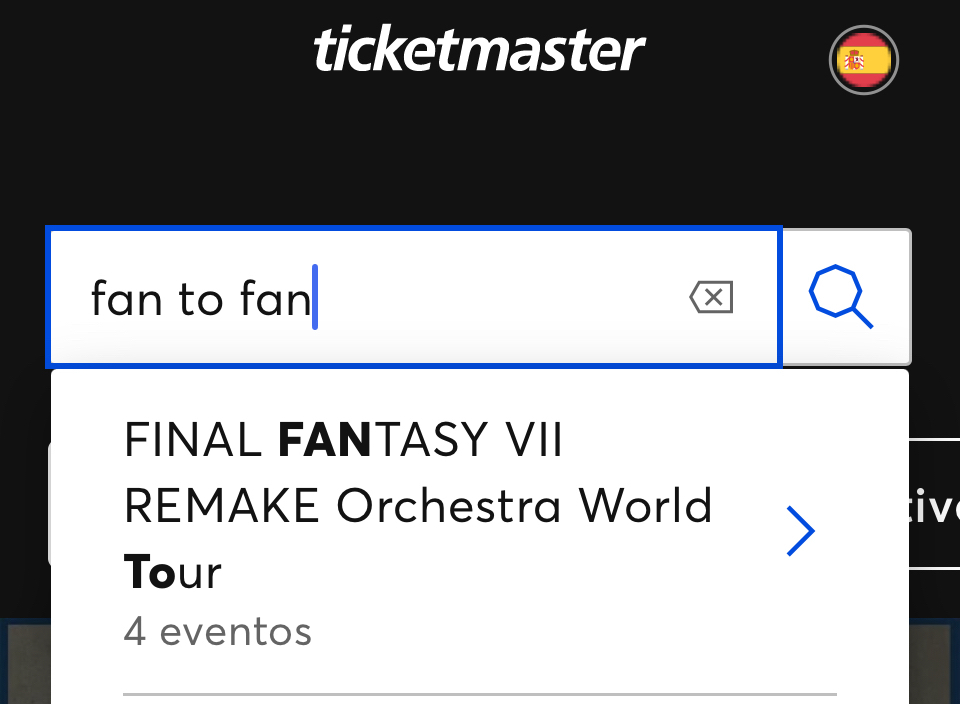Open the Spain flag country selector
Viewport: 960px width, 704px height.
tap(864, 61)
